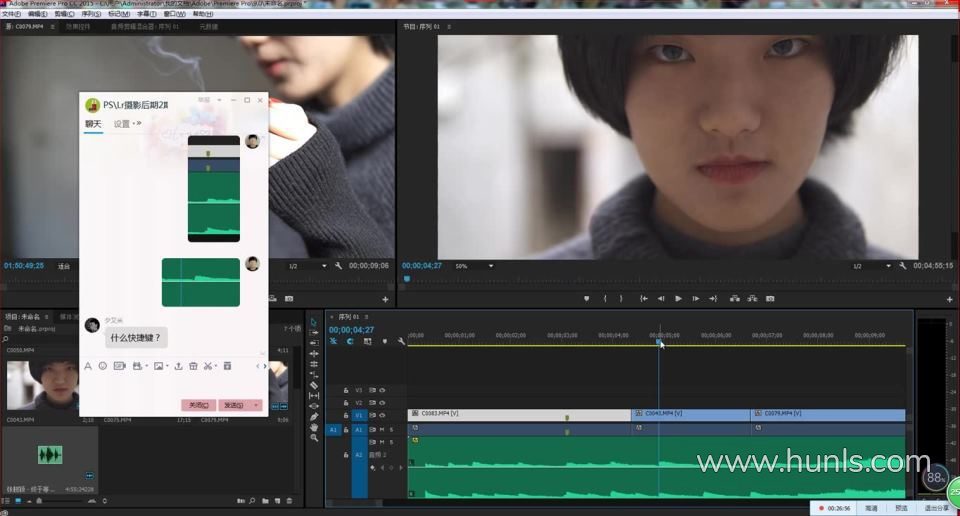
Task: Step back one frame in Program monitor
Action: click(661, 299)
